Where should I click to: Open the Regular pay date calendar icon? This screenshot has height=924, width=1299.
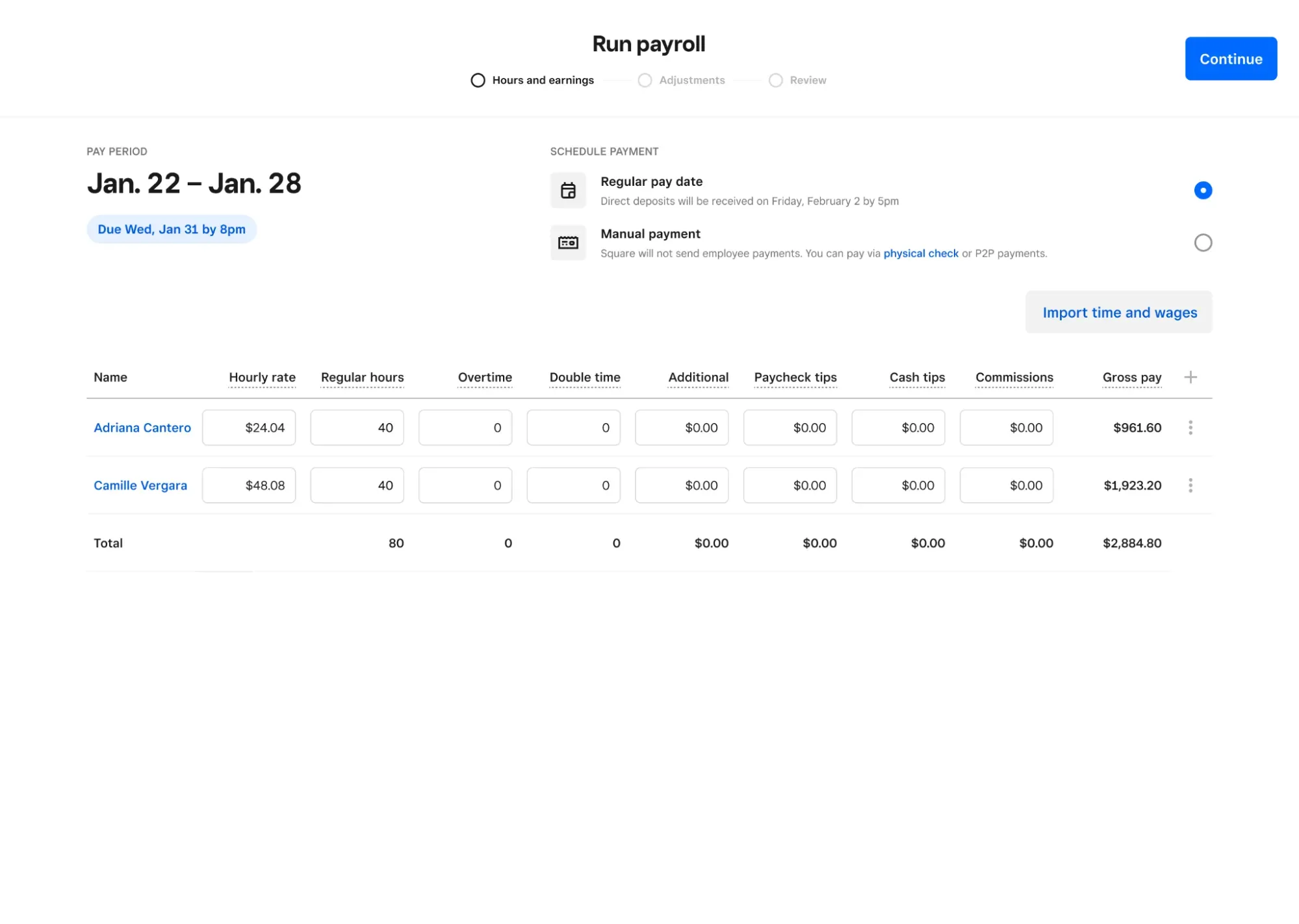[568, 190]
